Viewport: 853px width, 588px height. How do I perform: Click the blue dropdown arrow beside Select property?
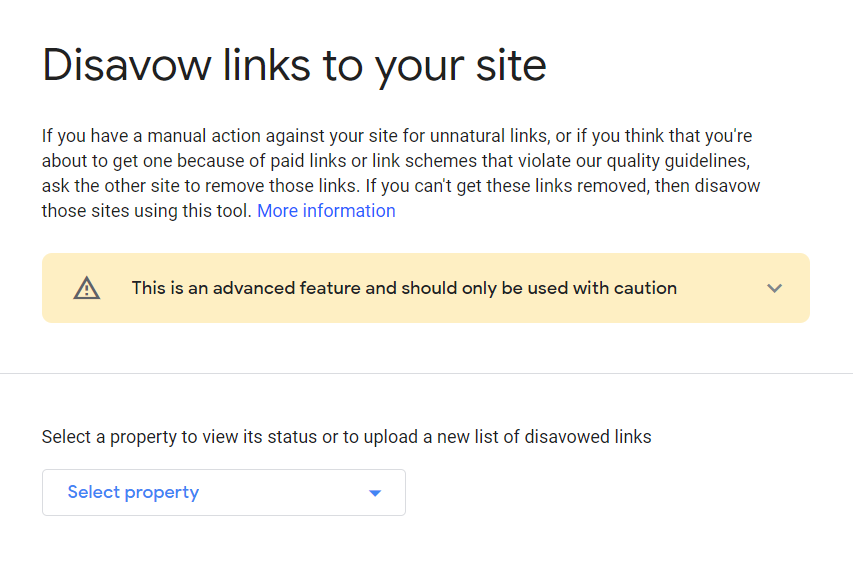[x=375, y=493]
